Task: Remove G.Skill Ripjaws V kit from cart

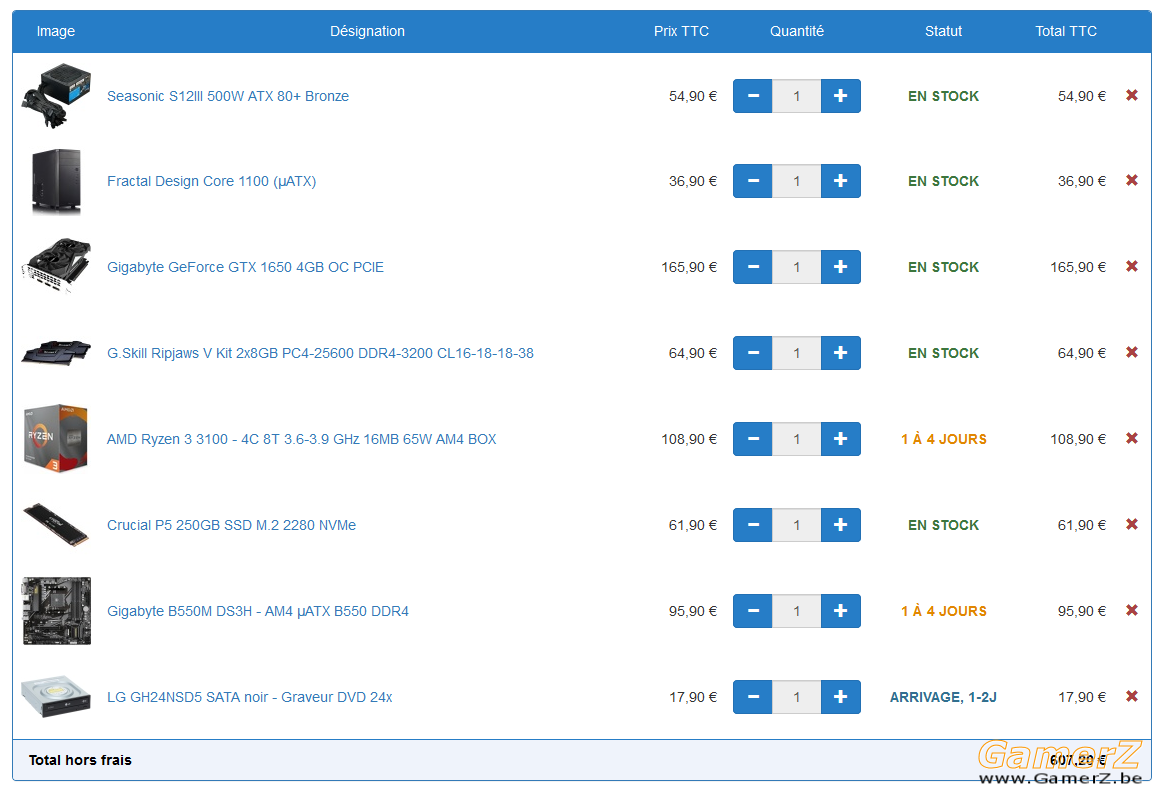Action: (x=1132, y=352)
